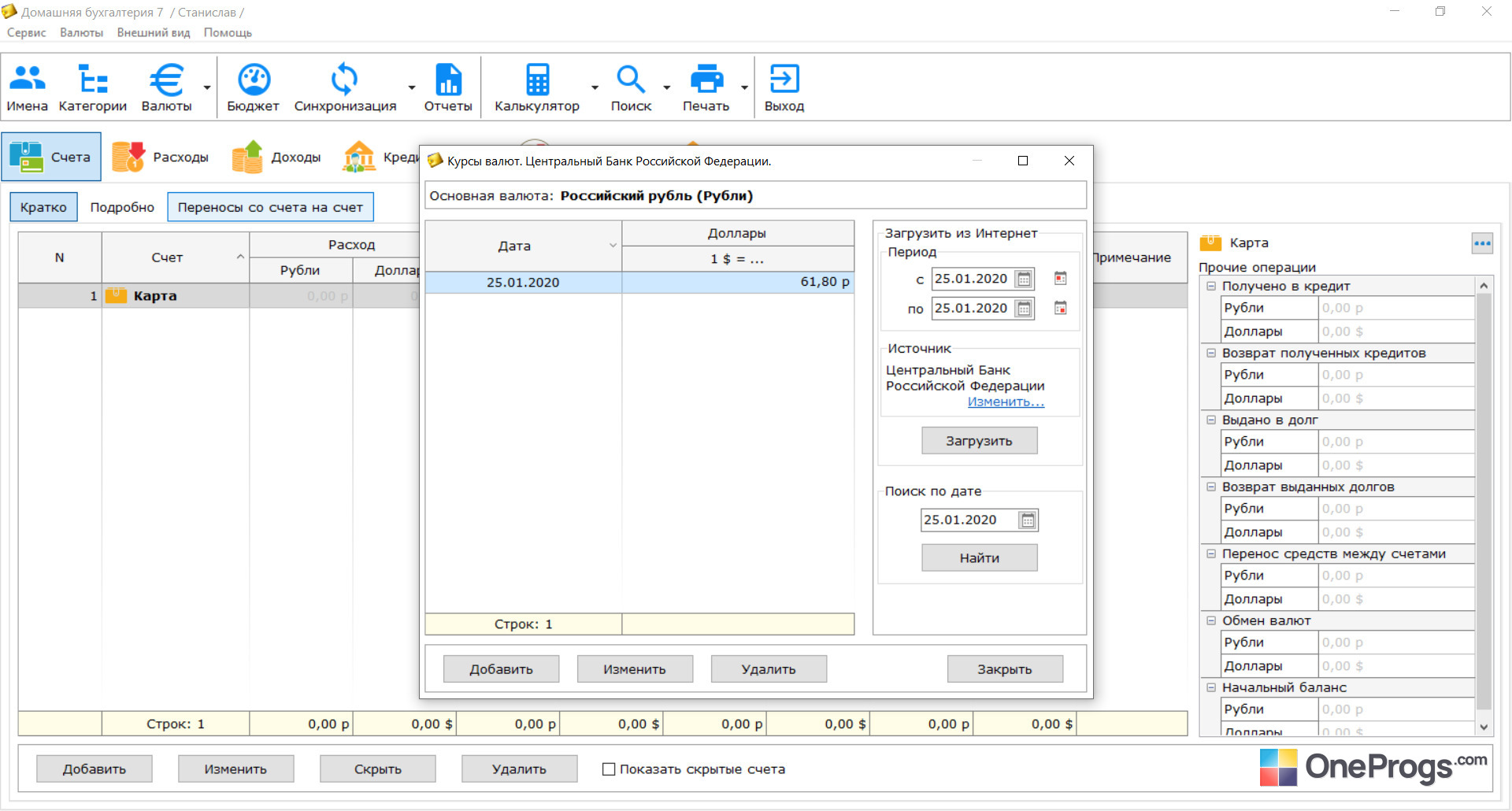The width and height of the screenshot is (1512, 811).
Task: Select the 25.01.2020 rate row
Action: (639, 282)
